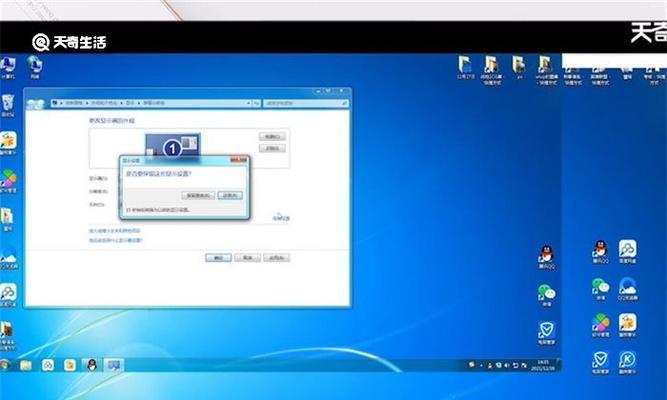667x400 pixels.
Task: Click Revert (还原) in Display Settings dialog
Action: pyautogui.click(x=230, y=195)
